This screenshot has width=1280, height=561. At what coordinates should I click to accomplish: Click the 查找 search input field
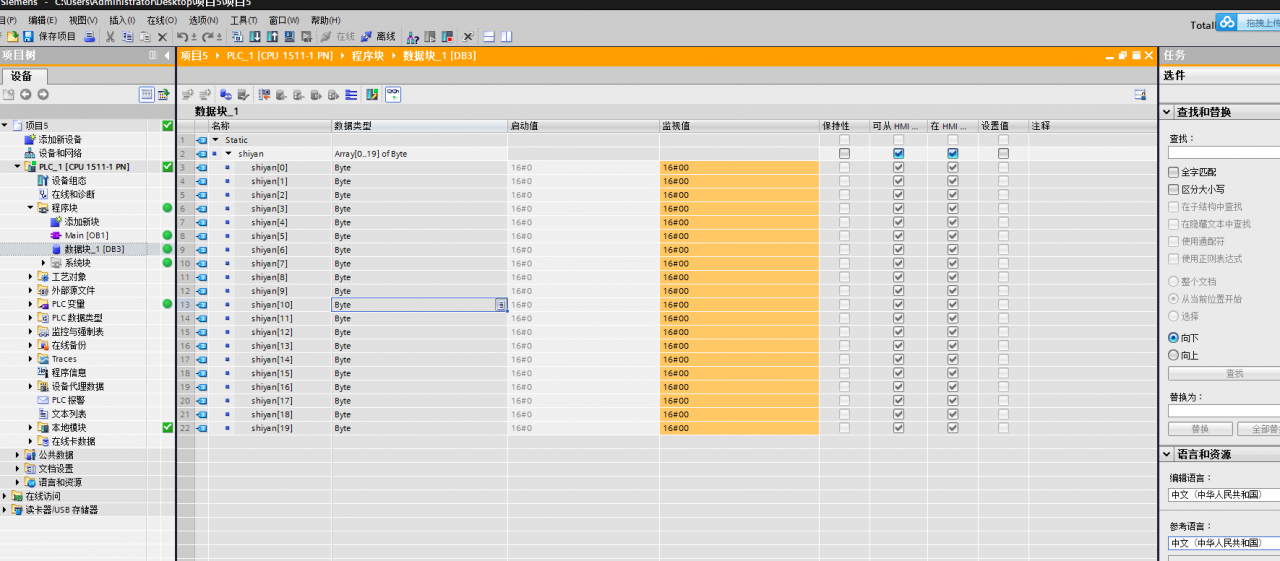pyautogui.click(x=1224, y=153)
